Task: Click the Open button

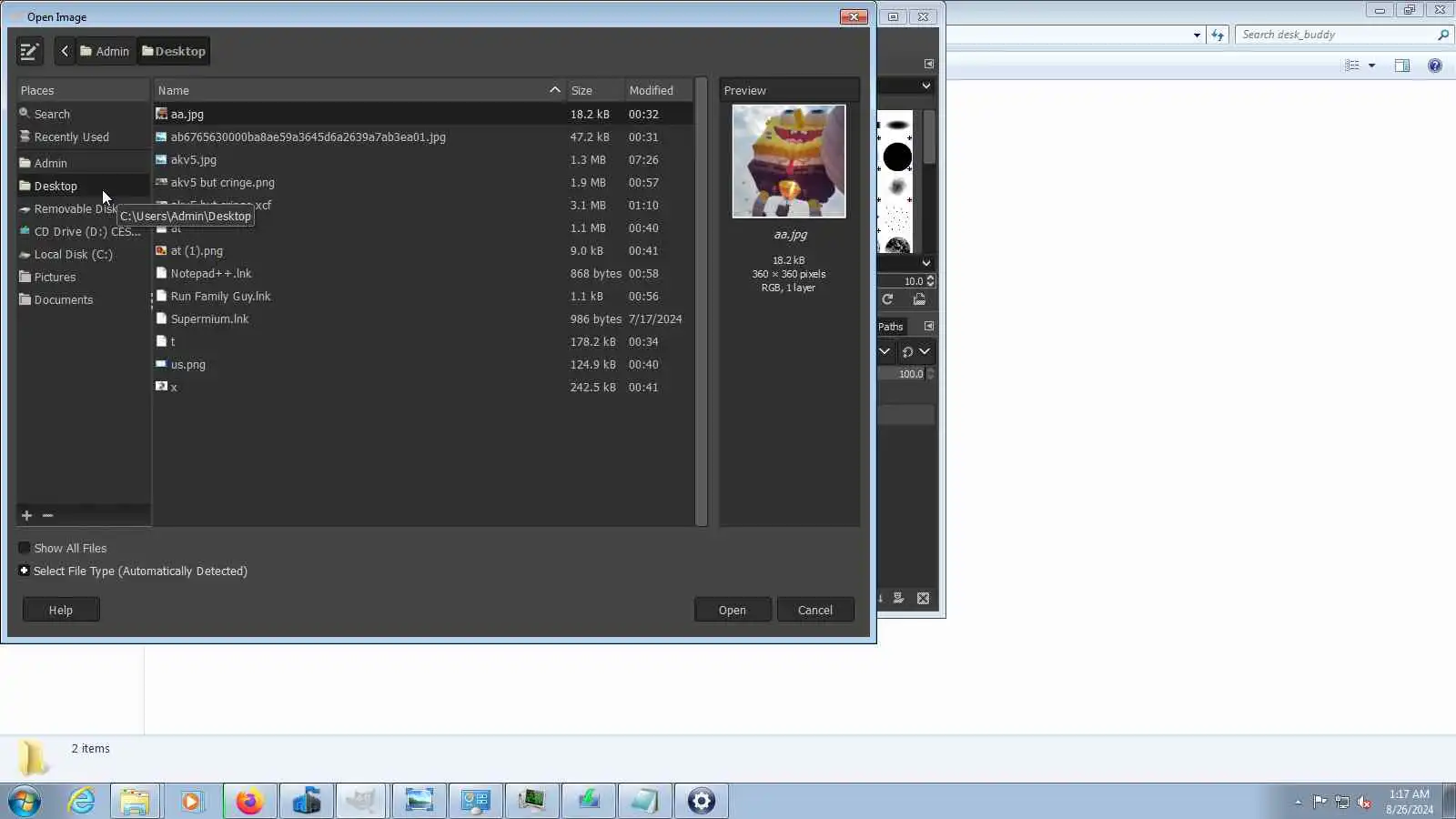Action: (733, 611)
